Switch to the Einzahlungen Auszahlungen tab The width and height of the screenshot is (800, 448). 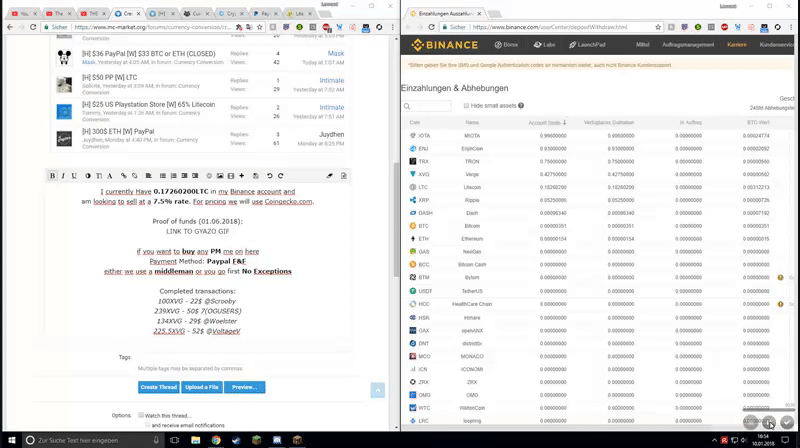pos(445,14)
